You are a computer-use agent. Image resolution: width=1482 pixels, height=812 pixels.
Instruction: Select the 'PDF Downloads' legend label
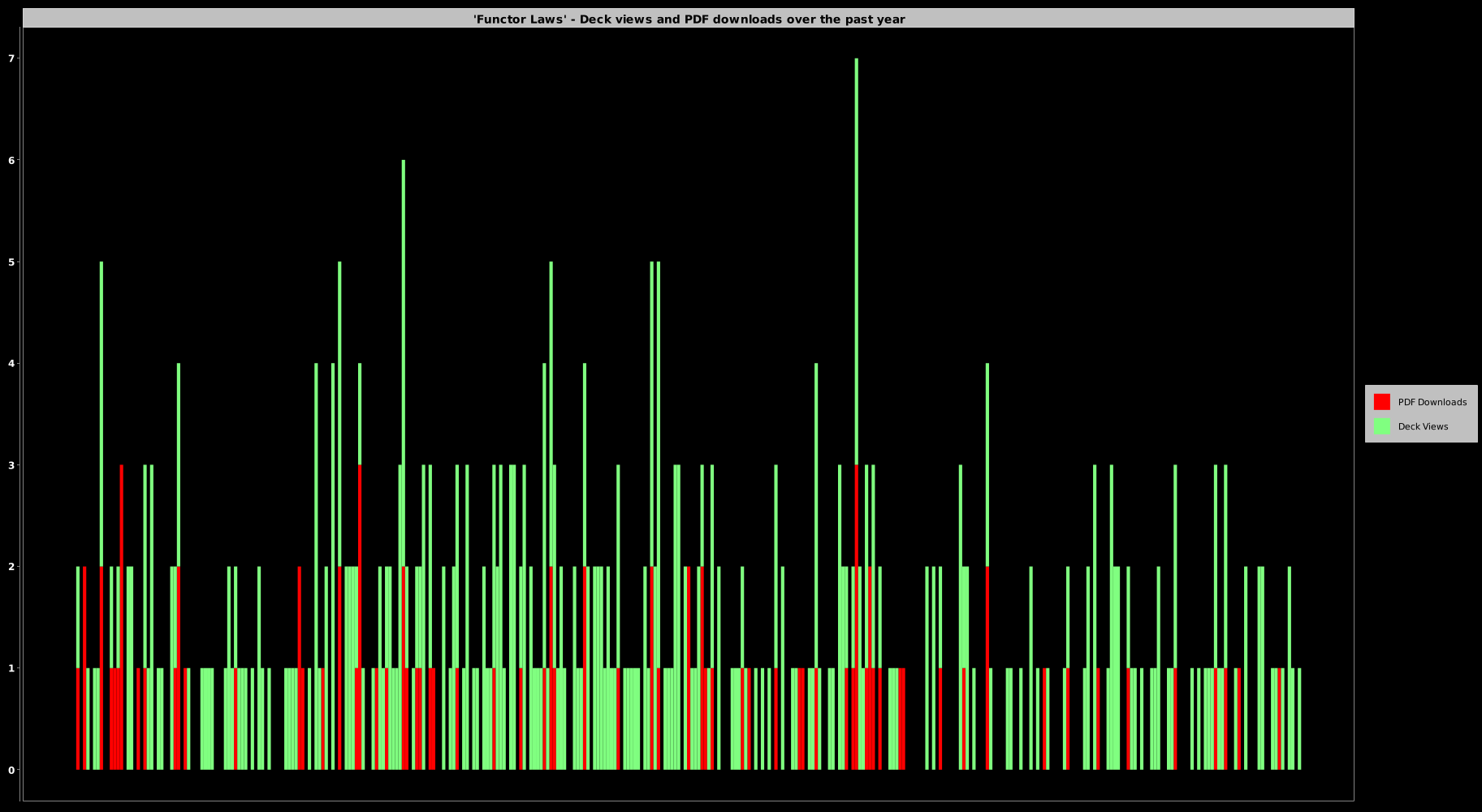1432,402
